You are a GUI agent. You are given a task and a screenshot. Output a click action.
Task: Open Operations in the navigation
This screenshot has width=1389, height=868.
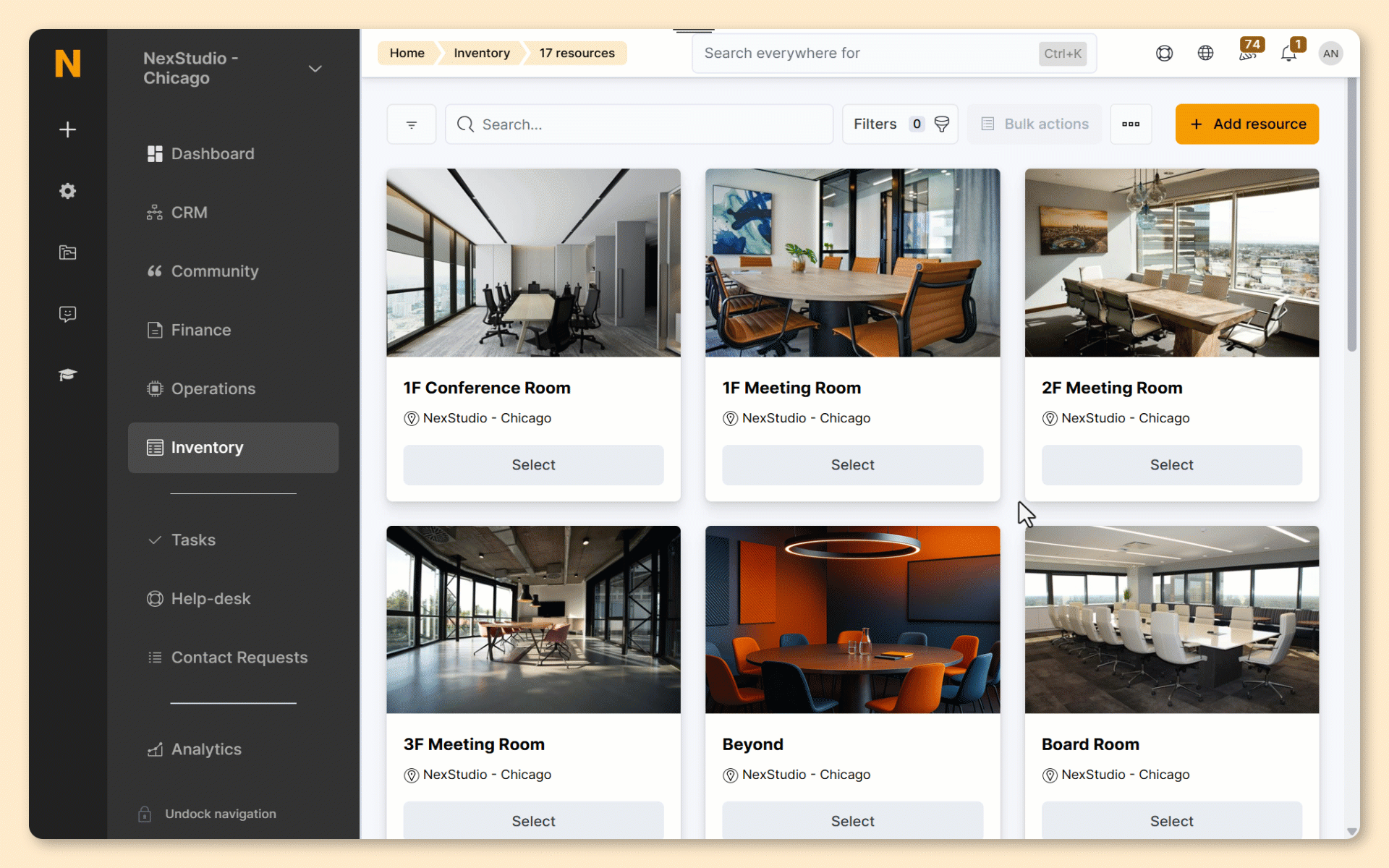233,389
